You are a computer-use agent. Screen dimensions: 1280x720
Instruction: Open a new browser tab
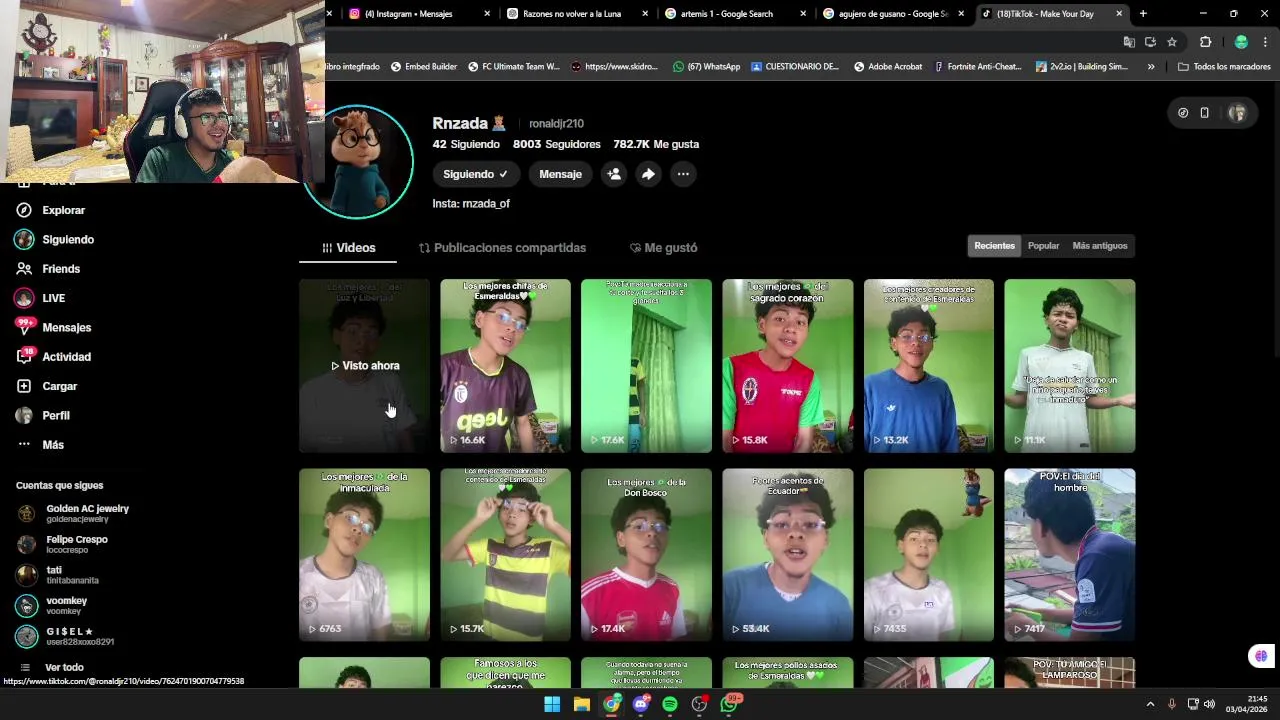pos(1143,14)
